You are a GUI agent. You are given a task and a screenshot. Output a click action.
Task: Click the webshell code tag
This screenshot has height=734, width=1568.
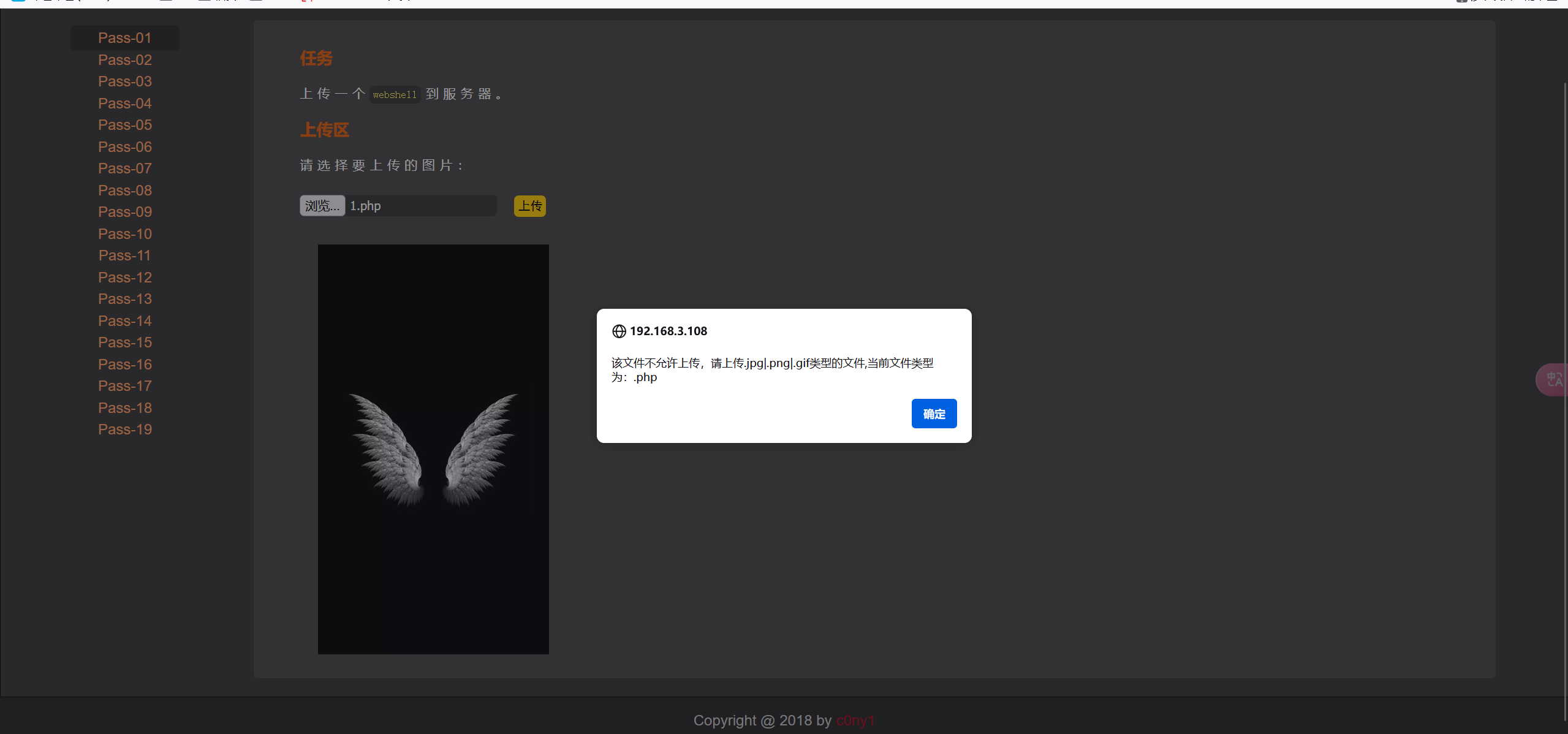coord(395,95)
